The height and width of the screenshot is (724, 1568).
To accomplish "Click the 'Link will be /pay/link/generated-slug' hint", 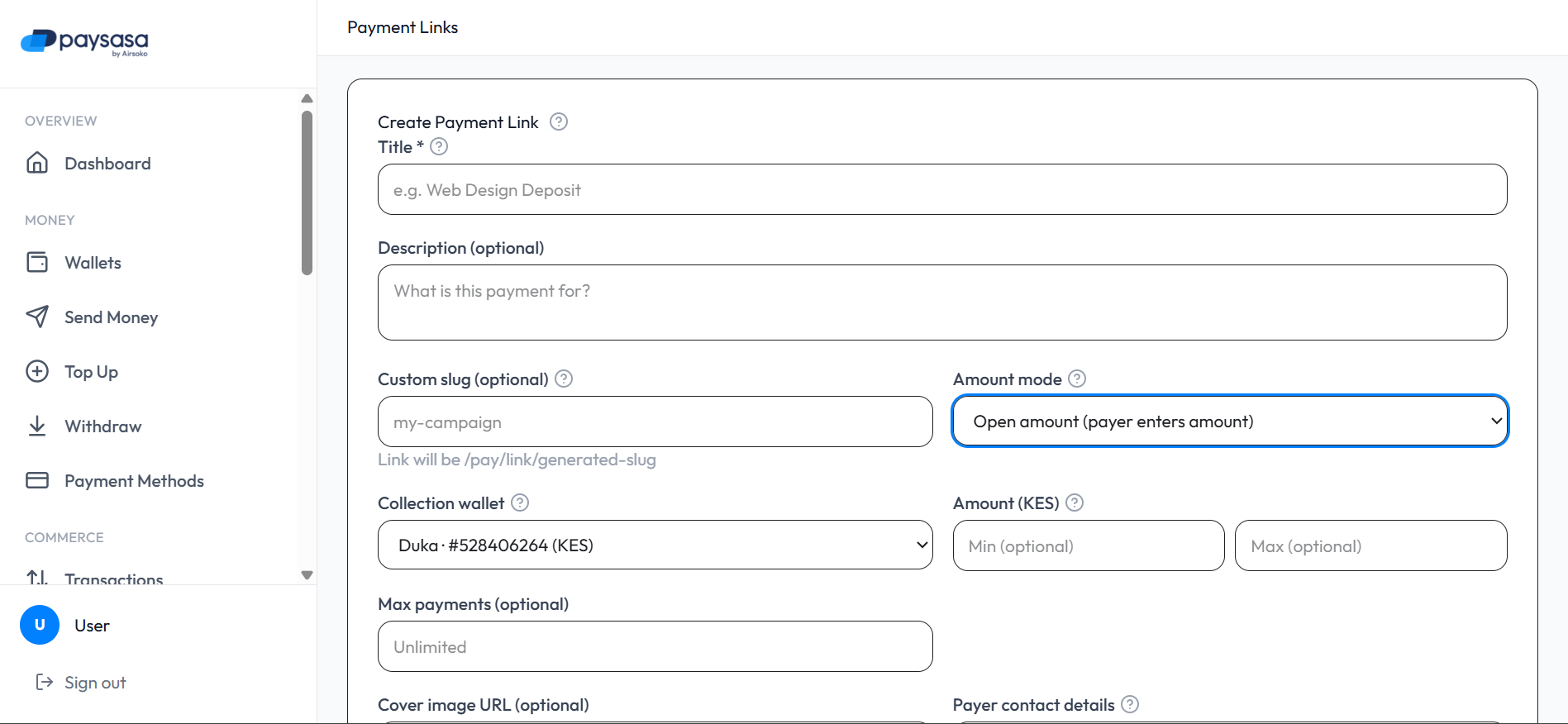I will point(517,460).
